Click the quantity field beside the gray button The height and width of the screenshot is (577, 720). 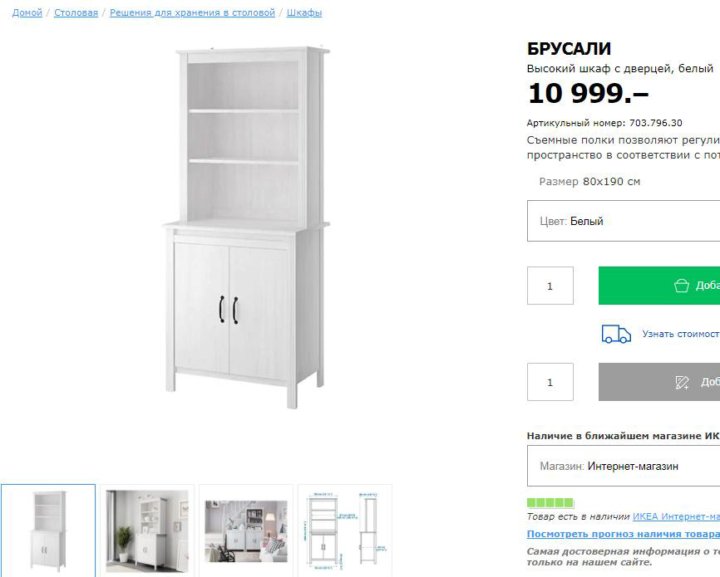point(550,382)
